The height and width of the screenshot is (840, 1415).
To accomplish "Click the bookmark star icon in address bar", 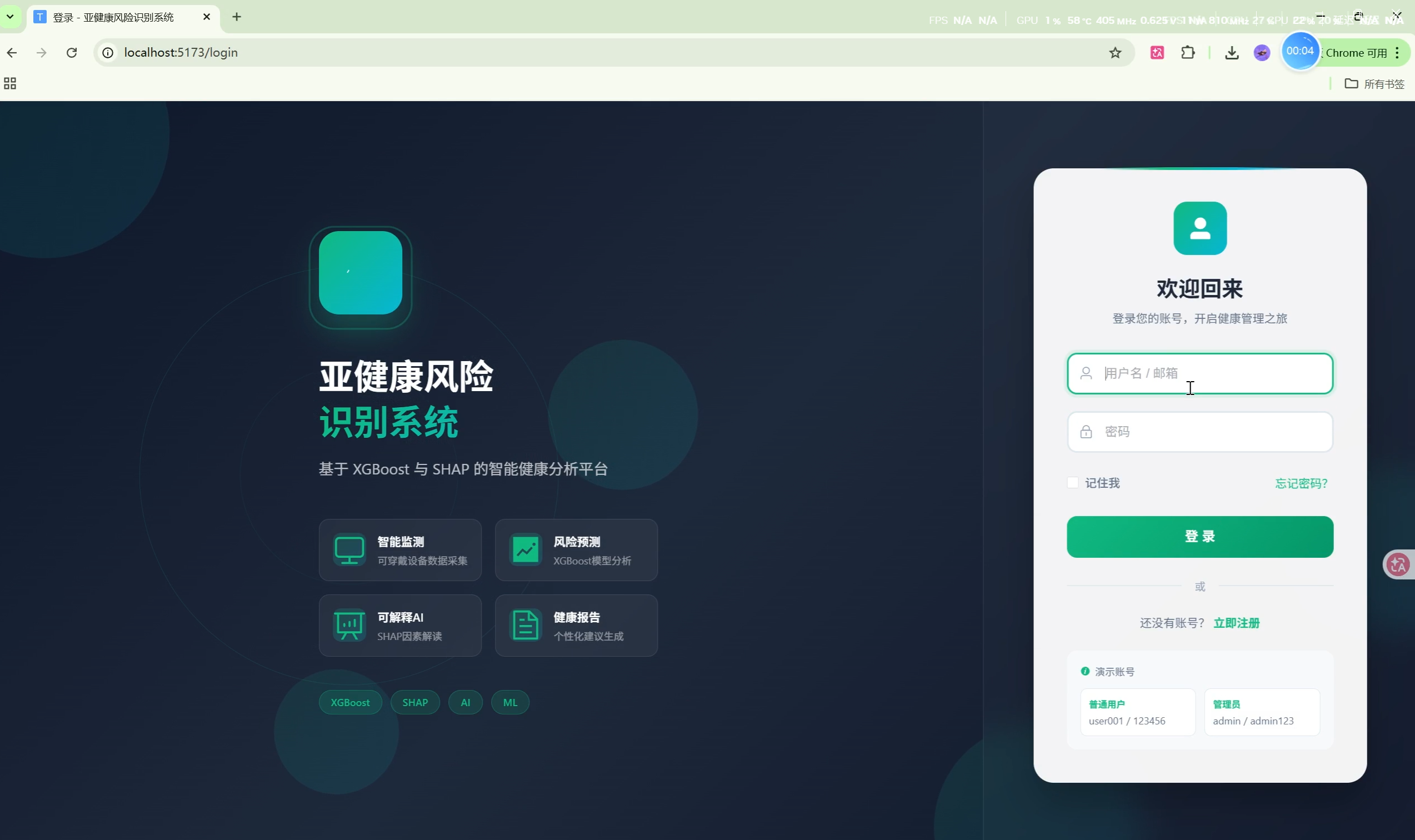I will pyautogui.click(x=1114, y=53).
